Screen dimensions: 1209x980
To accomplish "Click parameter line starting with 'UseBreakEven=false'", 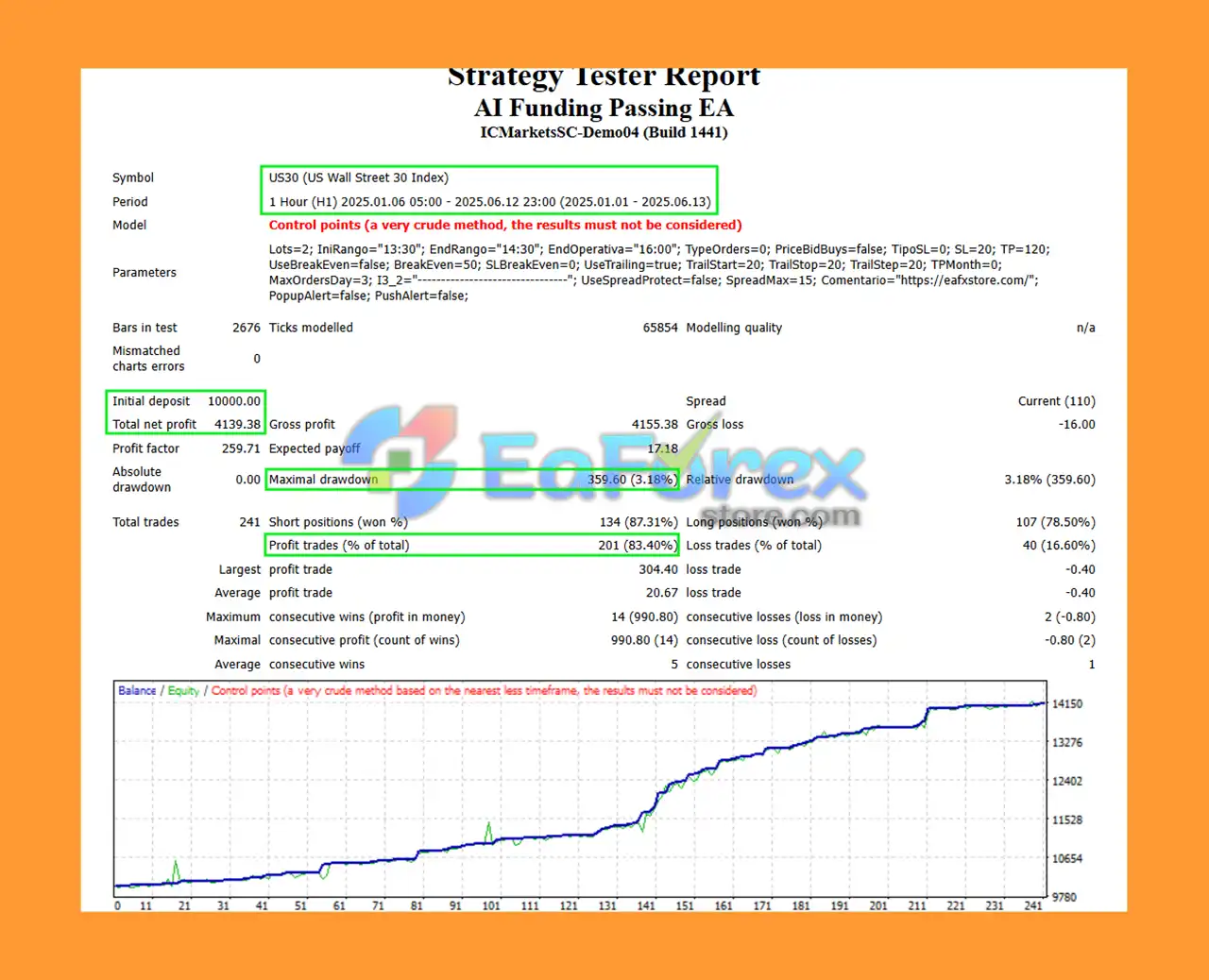I will (x=636, y=264).
